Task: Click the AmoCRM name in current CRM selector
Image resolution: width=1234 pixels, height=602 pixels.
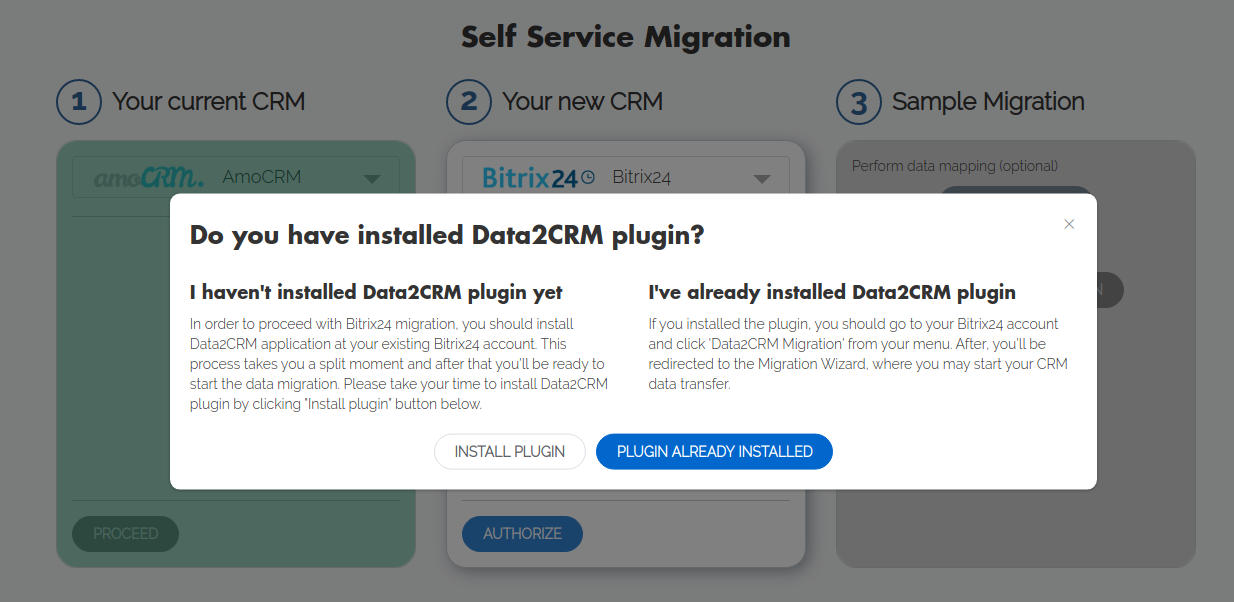Action: [261, 178]
